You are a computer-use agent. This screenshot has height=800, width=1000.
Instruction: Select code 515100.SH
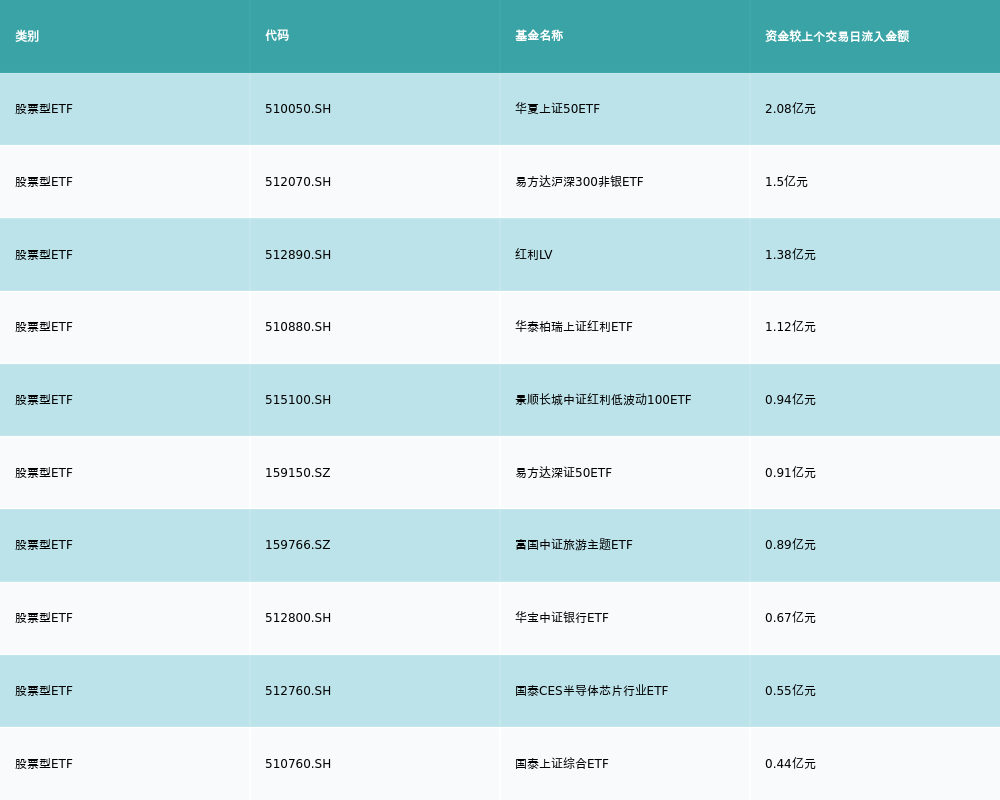[298, 400]
